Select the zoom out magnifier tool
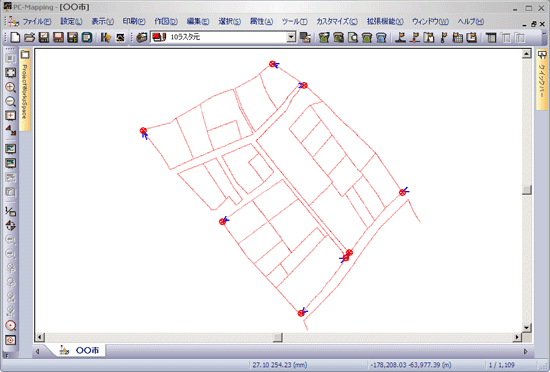 [11, 101]
